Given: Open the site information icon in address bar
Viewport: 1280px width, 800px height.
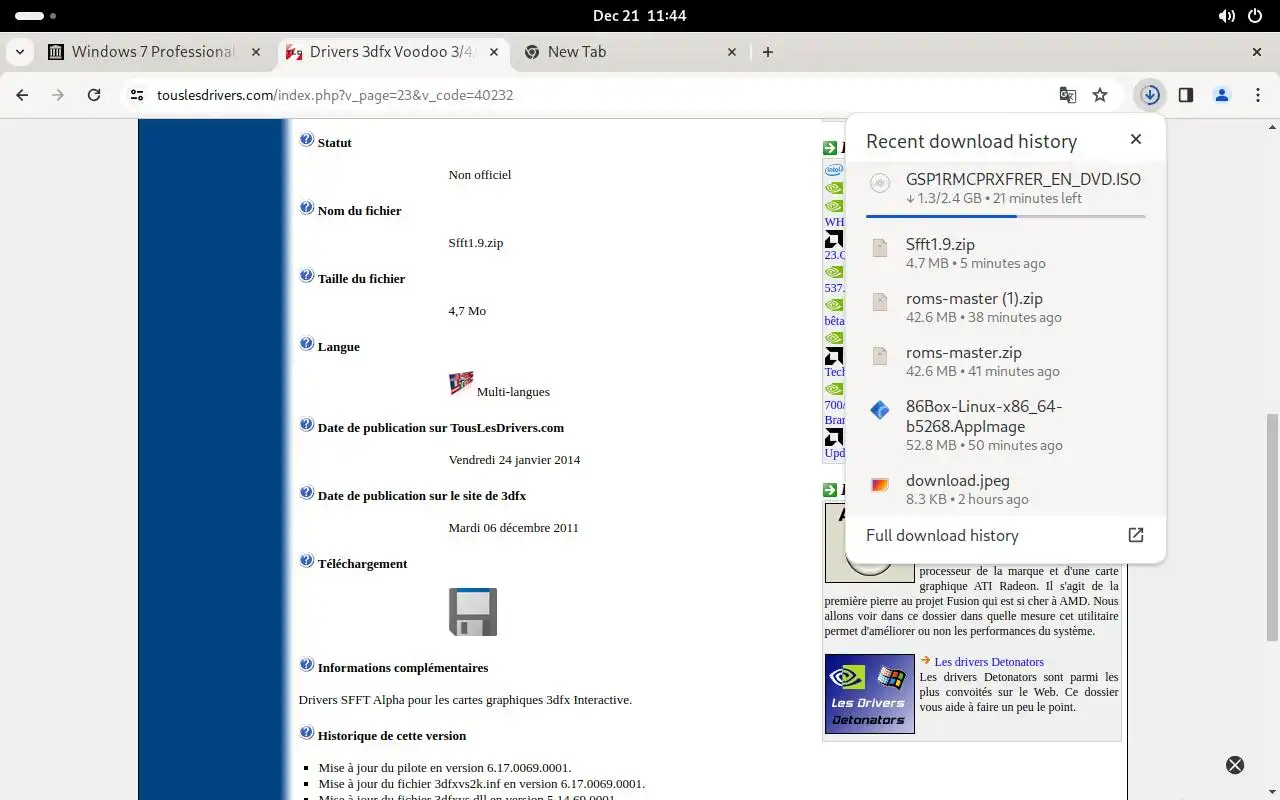Looking at the screenshot, I should [138, 95].
